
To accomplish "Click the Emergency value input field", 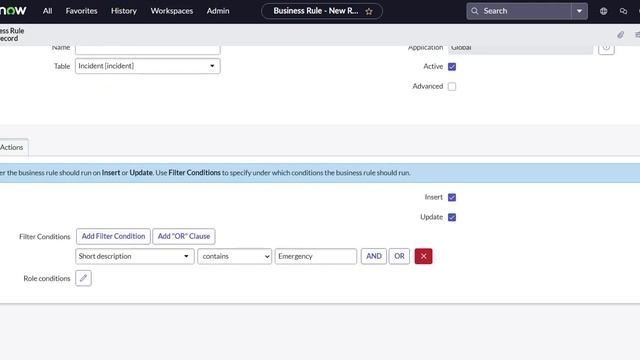I will click(x=316, y=256).
